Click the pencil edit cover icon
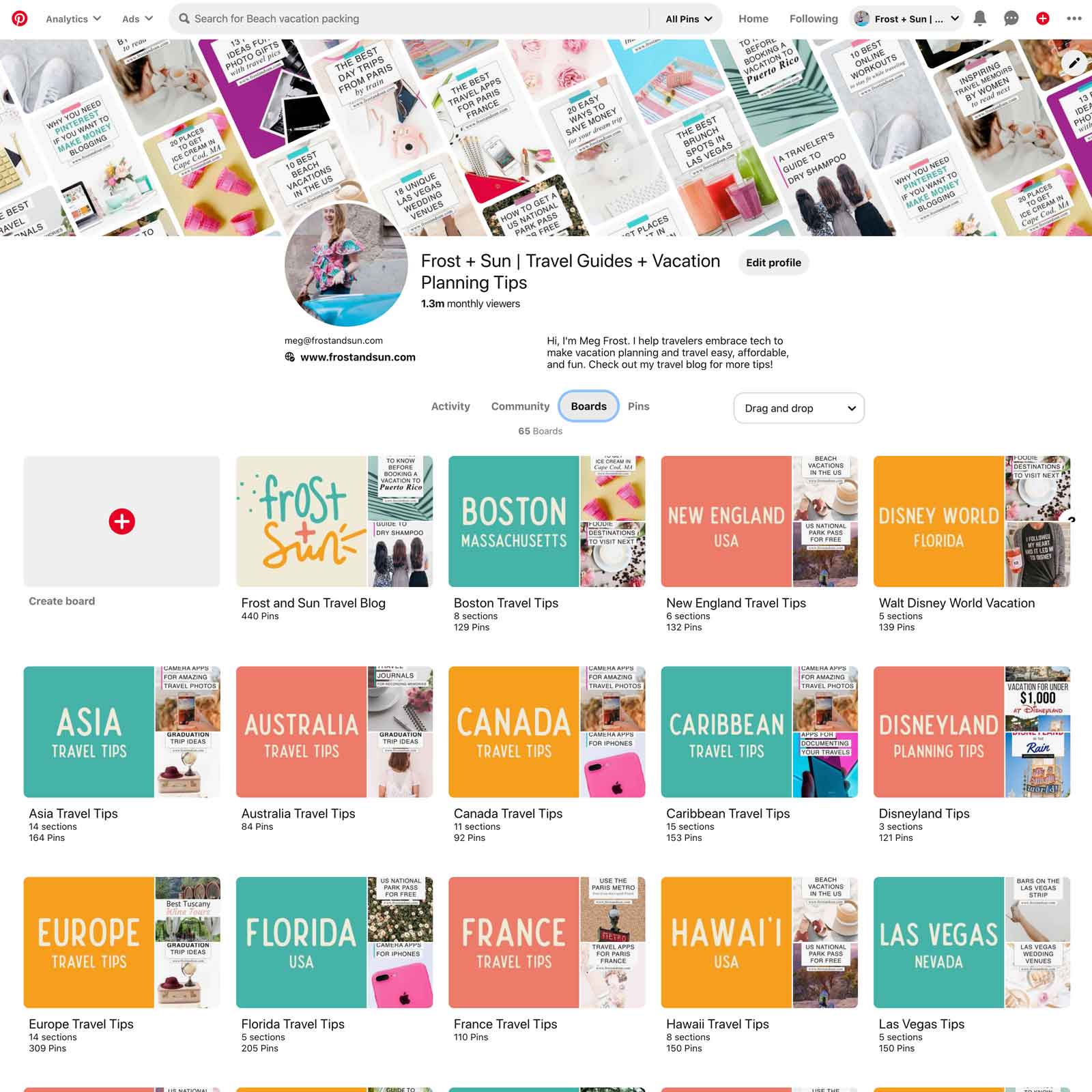Screen dimensions: 1092x1092 click(x=1074, y=63)
